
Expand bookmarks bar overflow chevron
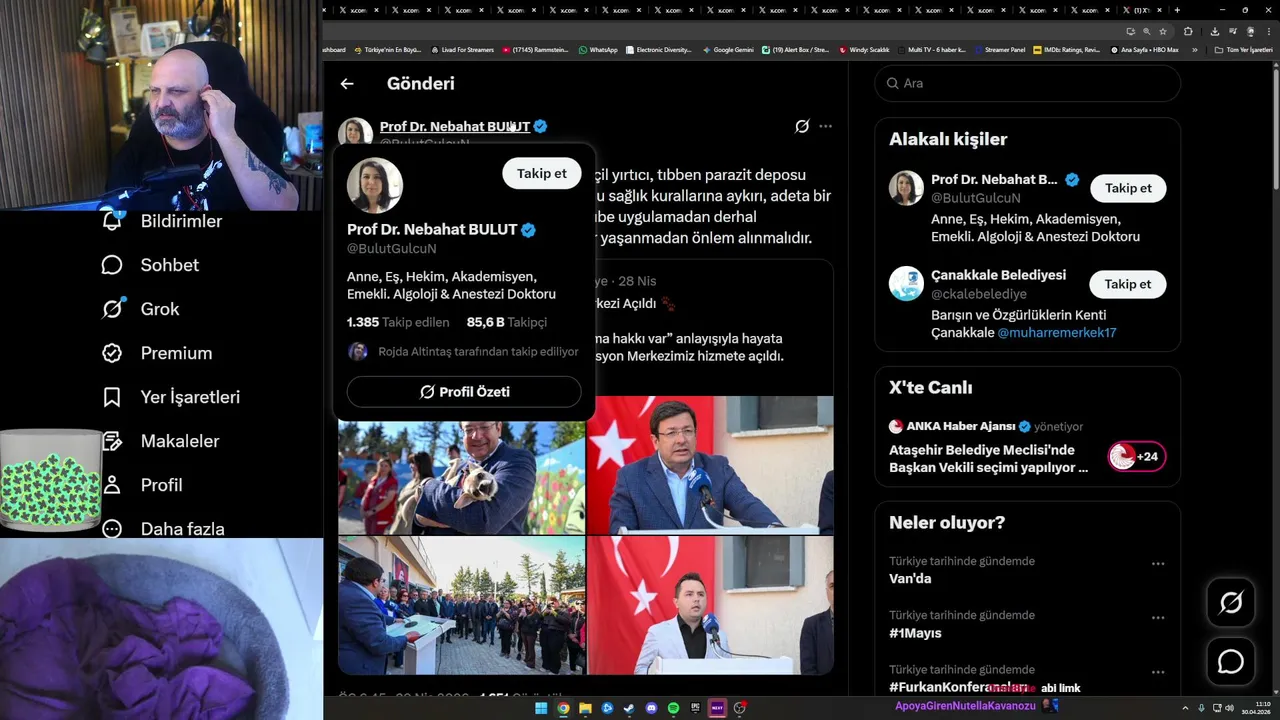1194,49
